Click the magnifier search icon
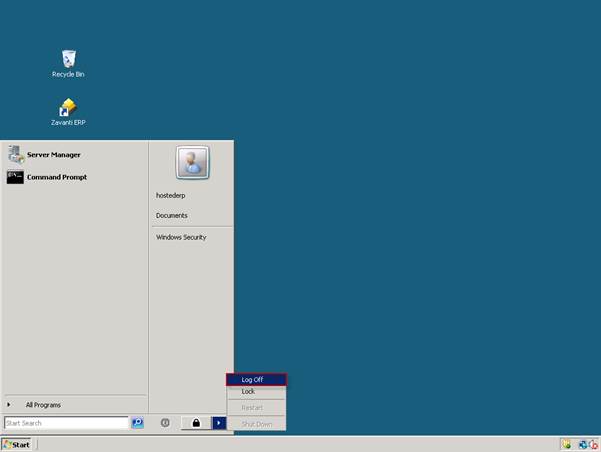This screenshot has width=601, height=452. (138, 423)
